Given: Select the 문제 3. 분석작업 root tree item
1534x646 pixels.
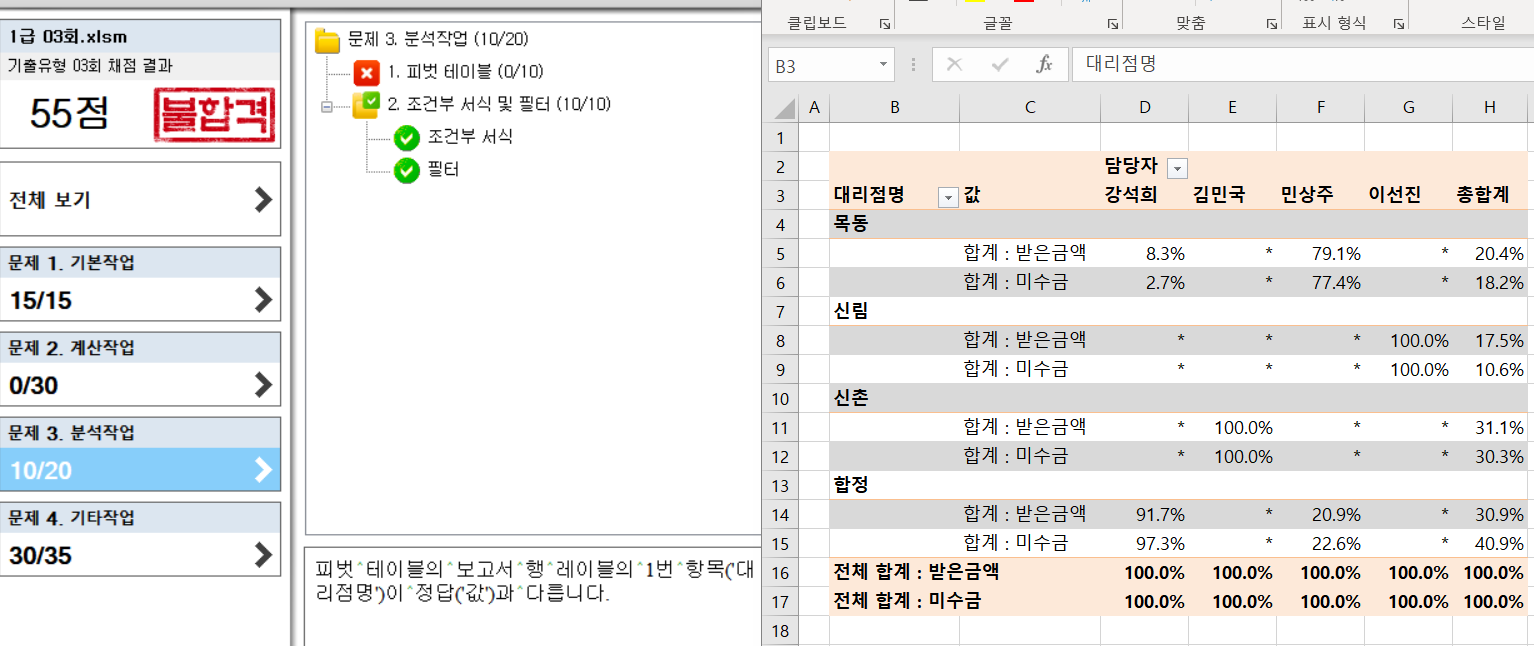Looking at the screenshot, I should (x=437, y=40).
